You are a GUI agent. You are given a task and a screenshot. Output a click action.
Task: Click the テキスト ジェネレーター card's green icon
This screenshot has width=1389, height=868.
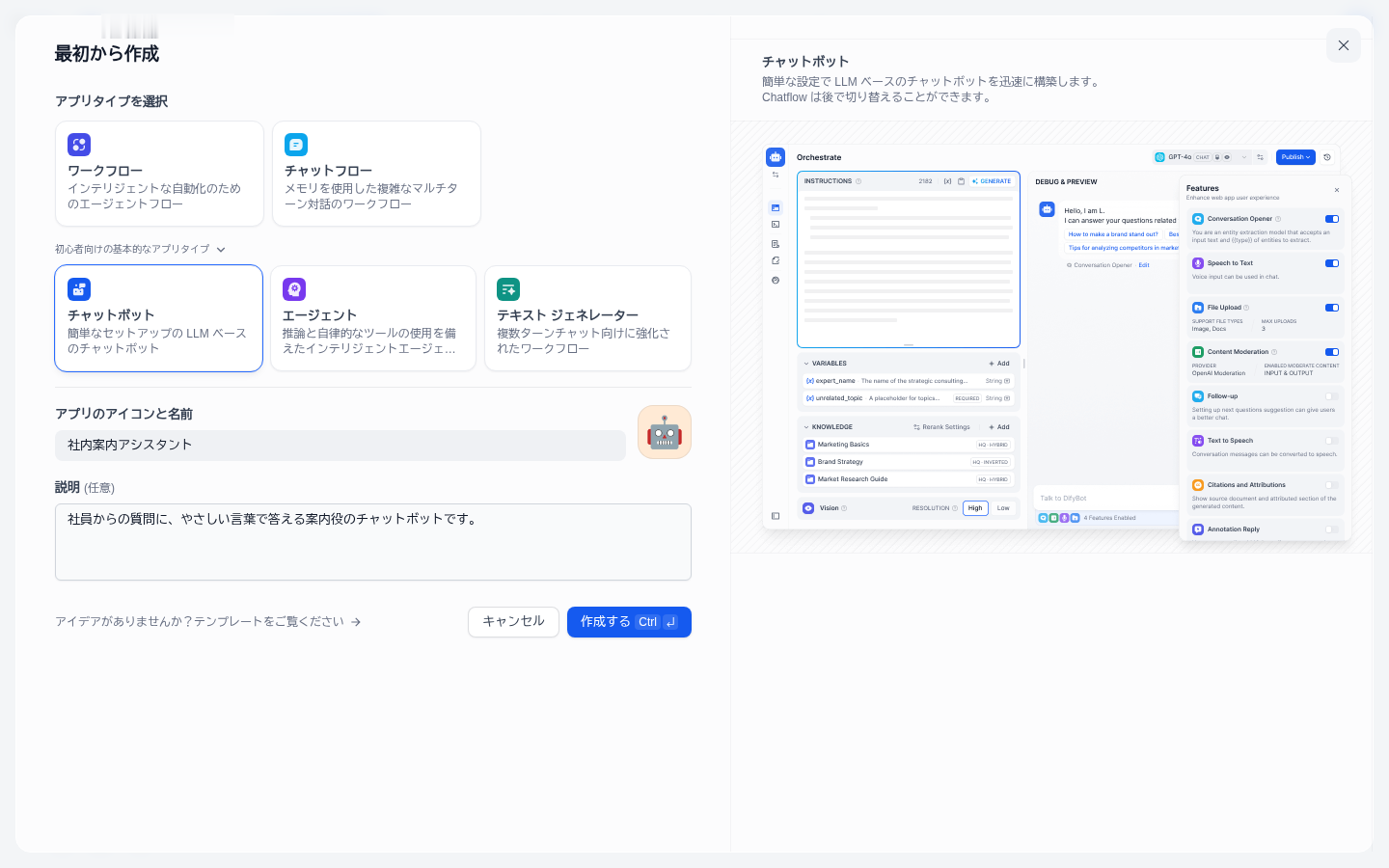click(x=508, y=289)
